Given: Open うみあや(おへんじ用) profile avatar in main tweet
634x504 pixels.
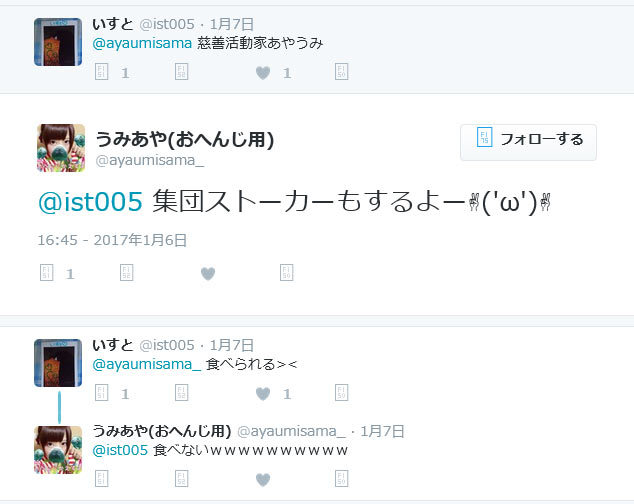Looking at the screenshot, I should point(61,148).
